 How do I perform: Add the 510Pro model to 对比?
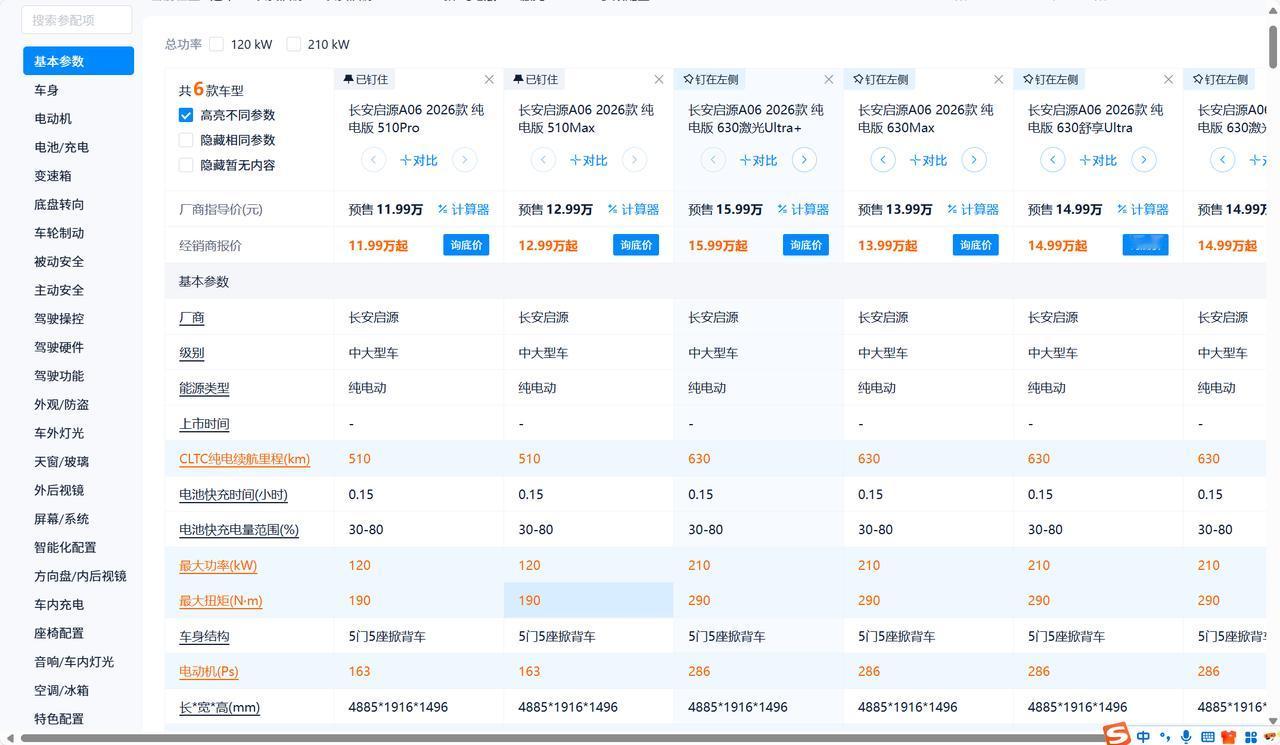coord(419,160)
